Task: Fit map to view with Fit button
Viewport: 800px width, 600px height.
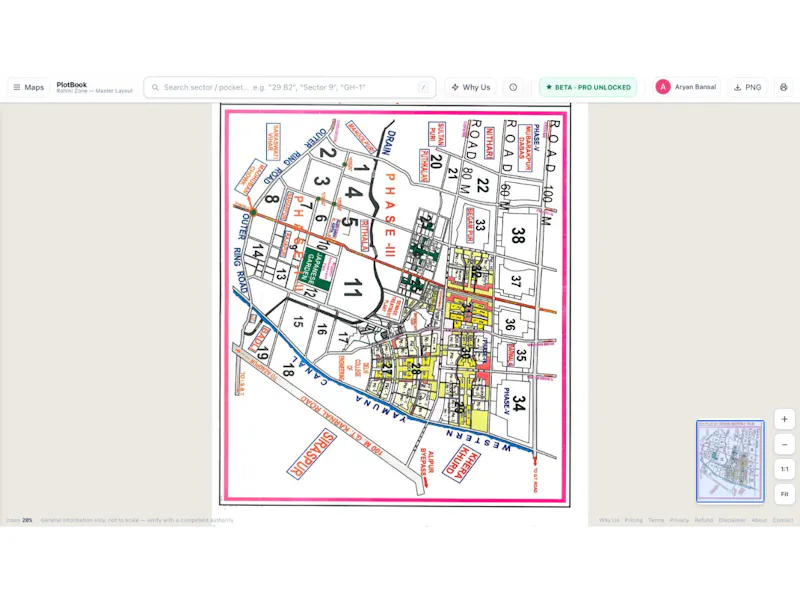Action: click(785, 494)
